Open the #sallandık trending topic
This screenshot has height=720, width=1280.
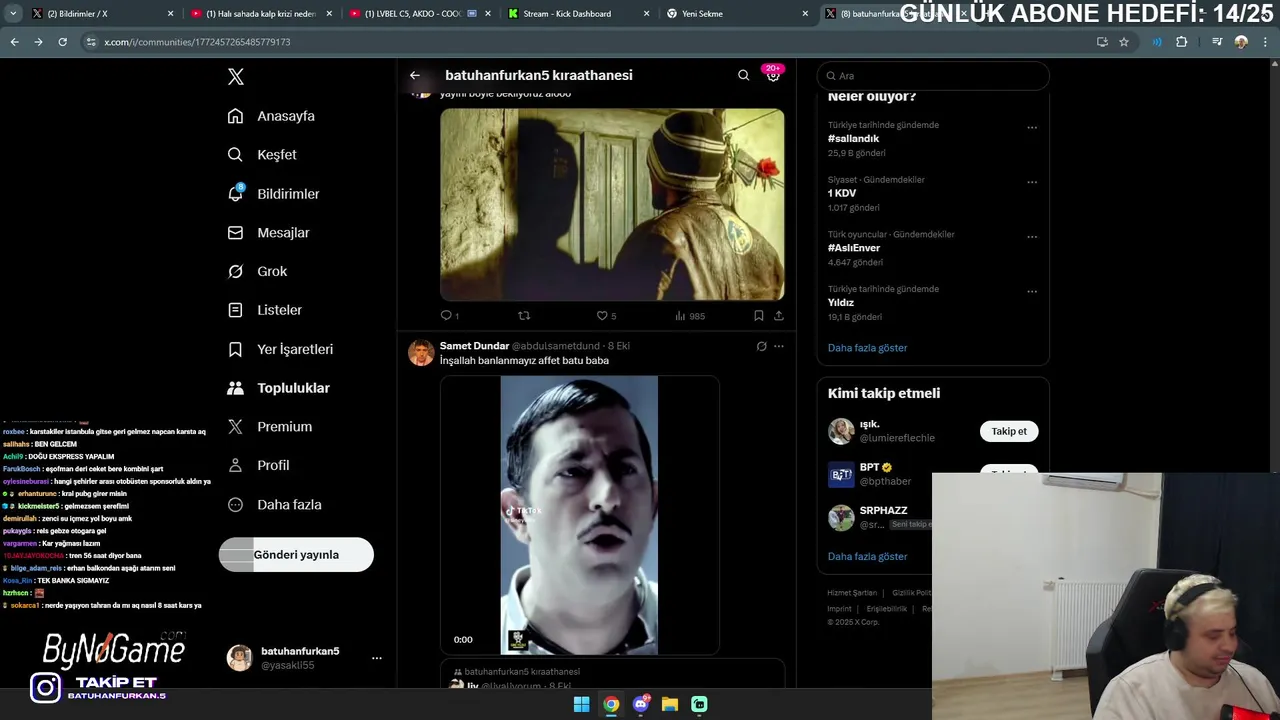coord(853,139)
